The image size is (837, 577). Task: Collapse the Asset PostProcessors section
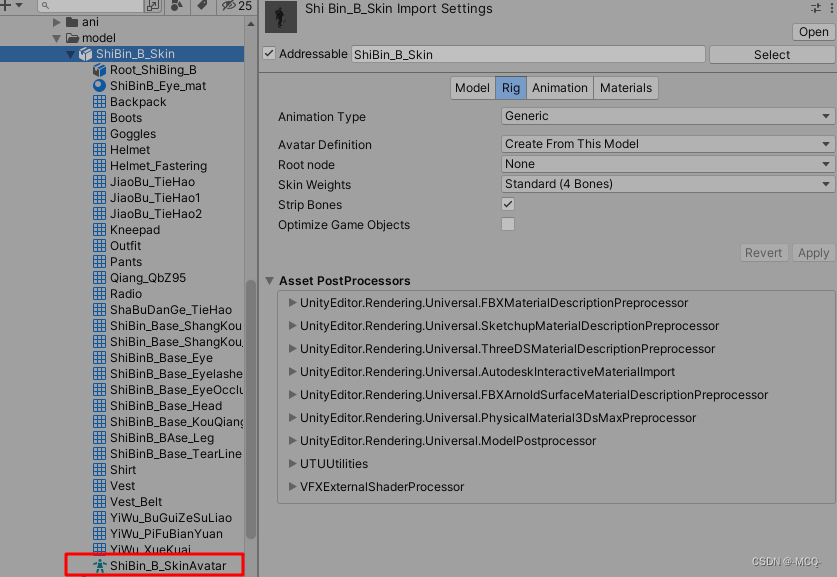pyautogui.click(x=270, y=281)
